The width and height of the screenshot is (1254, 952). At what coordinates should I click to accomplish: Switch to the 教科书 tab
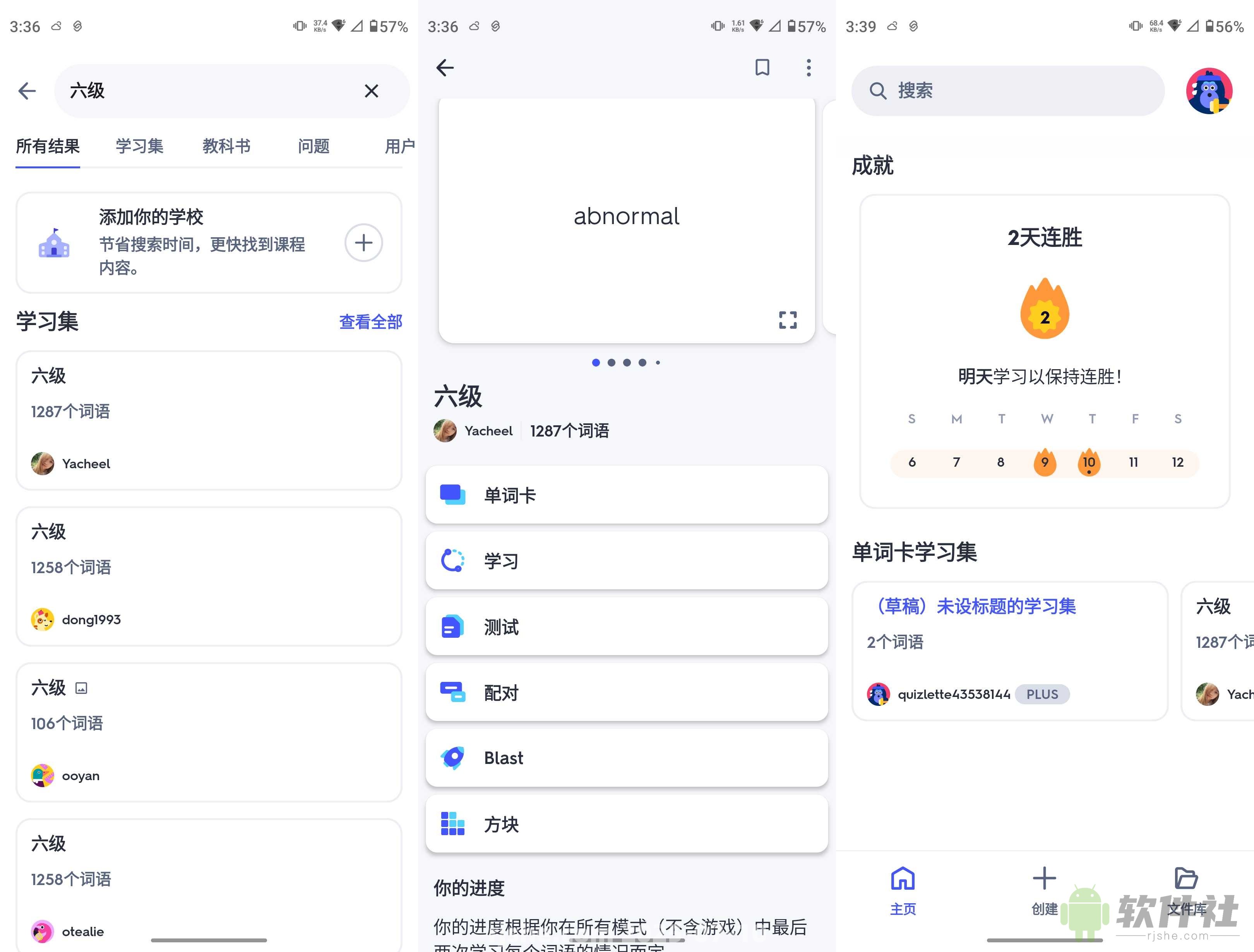pos(226,146)
